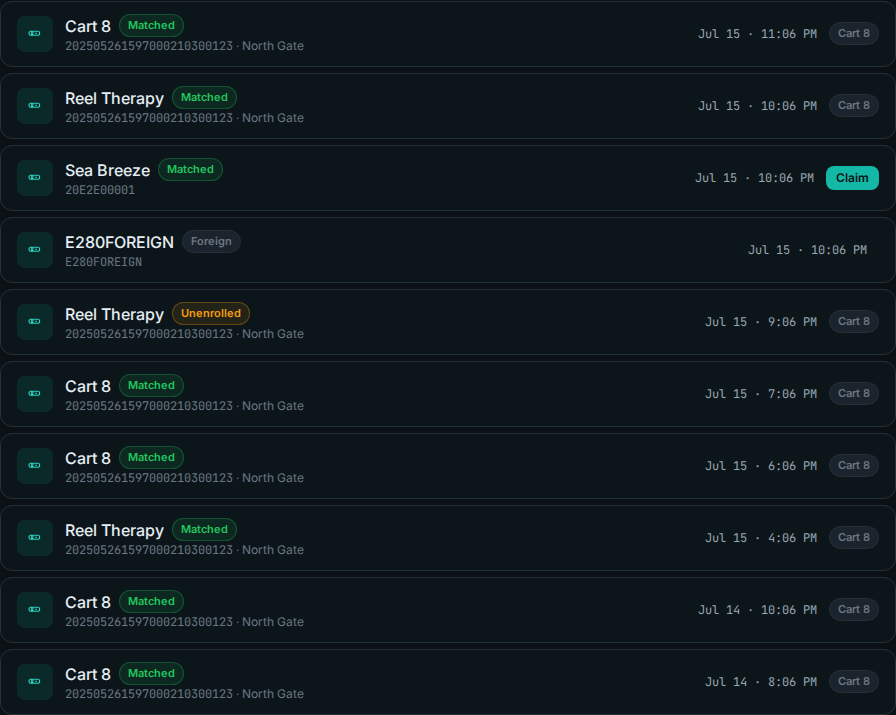Open Cart 8 chip on Jul 14 8:06 PM row
The image size is (896, 715).
click(x=854, y=682)
